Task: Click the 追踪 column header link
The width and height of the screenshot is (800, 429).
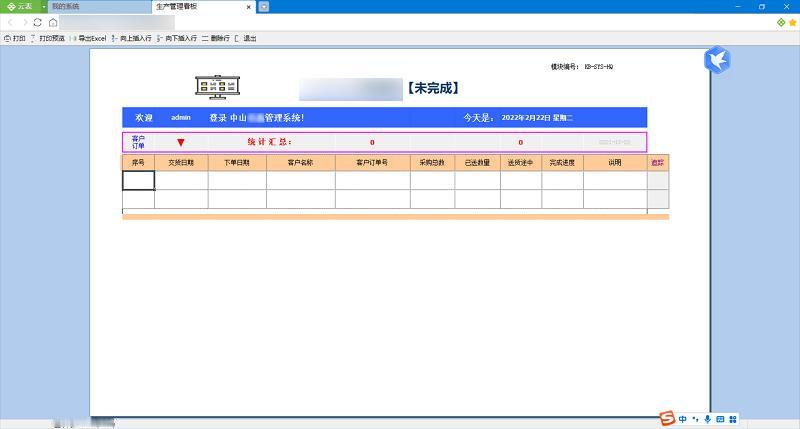Action: [x=658, y=163]
